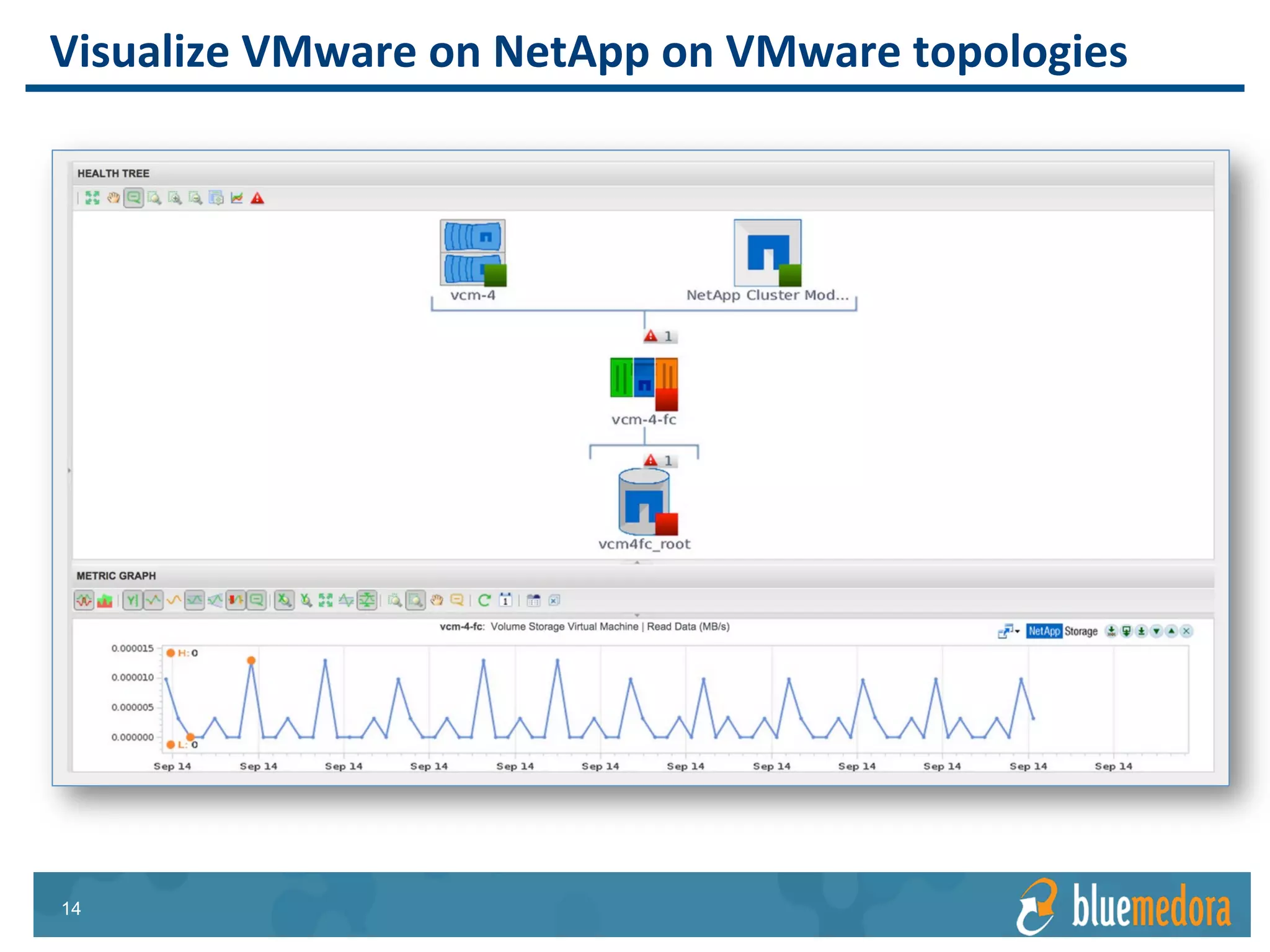Image resolution: width=1270 pixels, height=952 pixels.
Task: Select the pan hand tool in Metric Graph
Action: coord(437,600)
